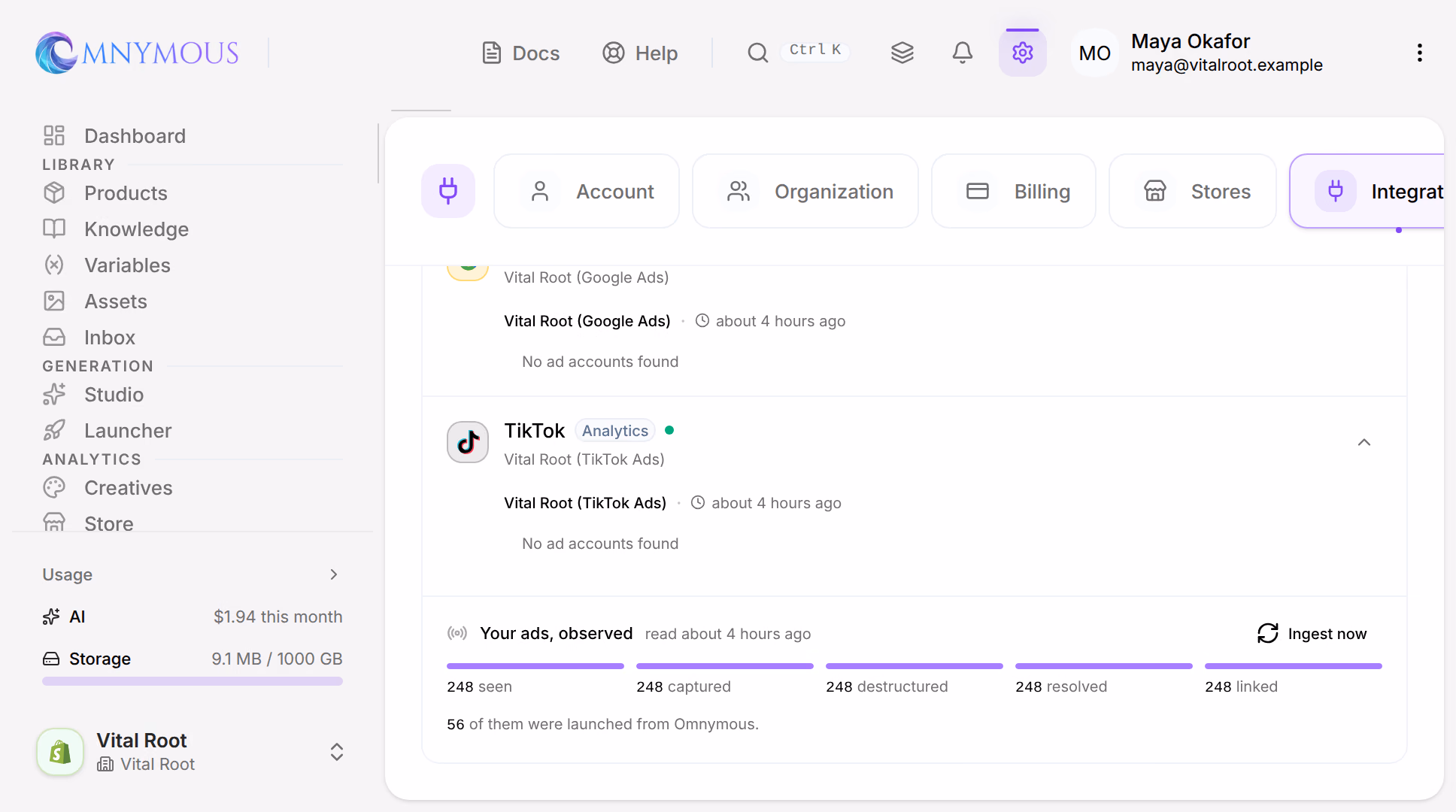Screen dimensions: 1456x812
Task: Open notifications bell
Action: (x=963, y=53)
